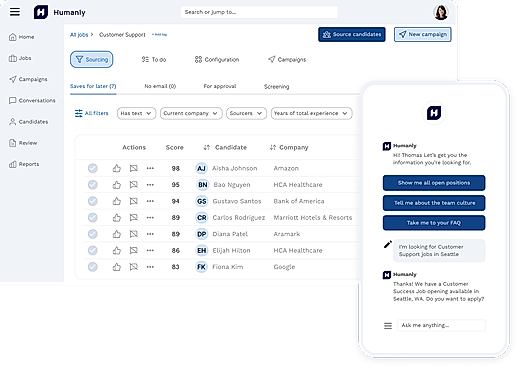Viewport: 518px width, 368px height.
Task: Focus the Search or jump to field
Action: click(259, 12)
